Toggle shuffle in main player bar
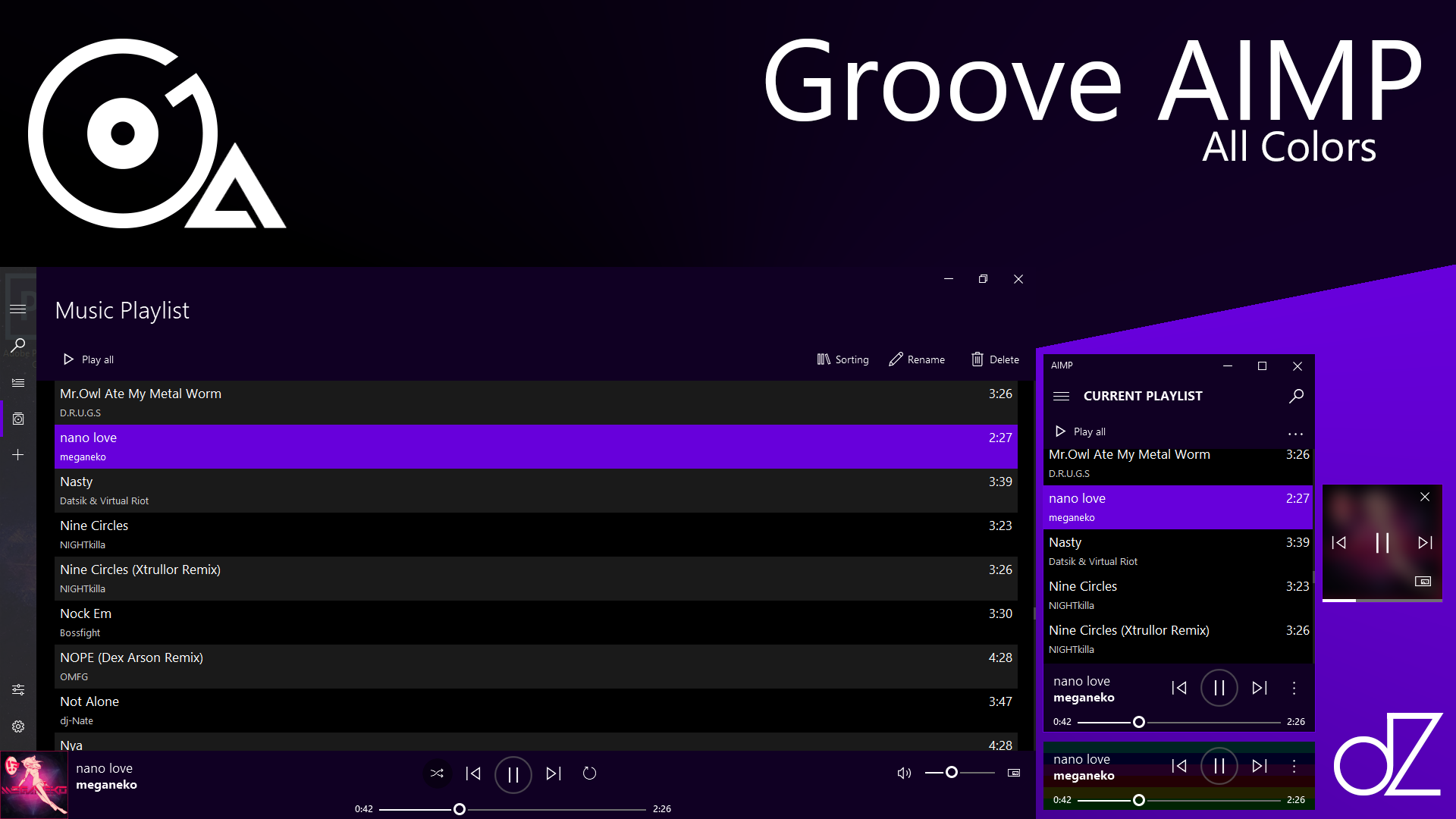This screenshot has width=1456, height=819. tap(437, 773)
